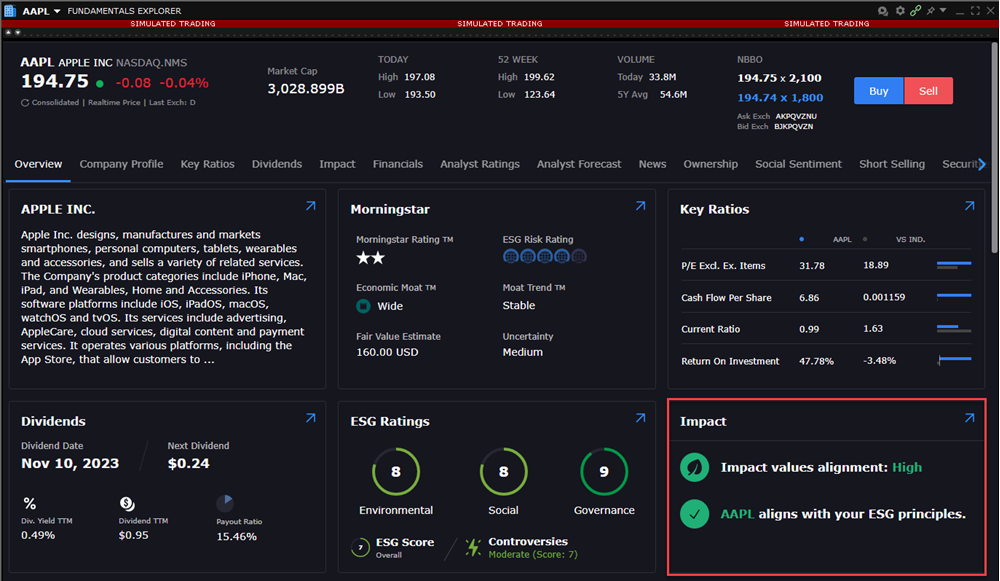Open the AAPL ticker dropdown arrow
The image size is (1000, 581).
pos(57,11)
